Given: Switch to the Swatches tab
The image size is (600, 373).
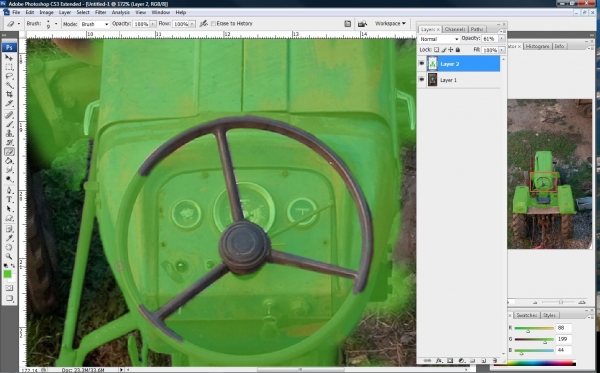Looking at the screenshot, I should tap(527, 315).
